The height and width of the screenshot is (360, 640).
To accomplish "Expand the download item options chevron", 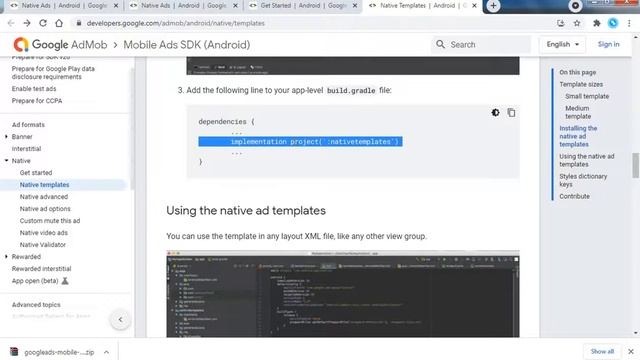I will [106, 352].
